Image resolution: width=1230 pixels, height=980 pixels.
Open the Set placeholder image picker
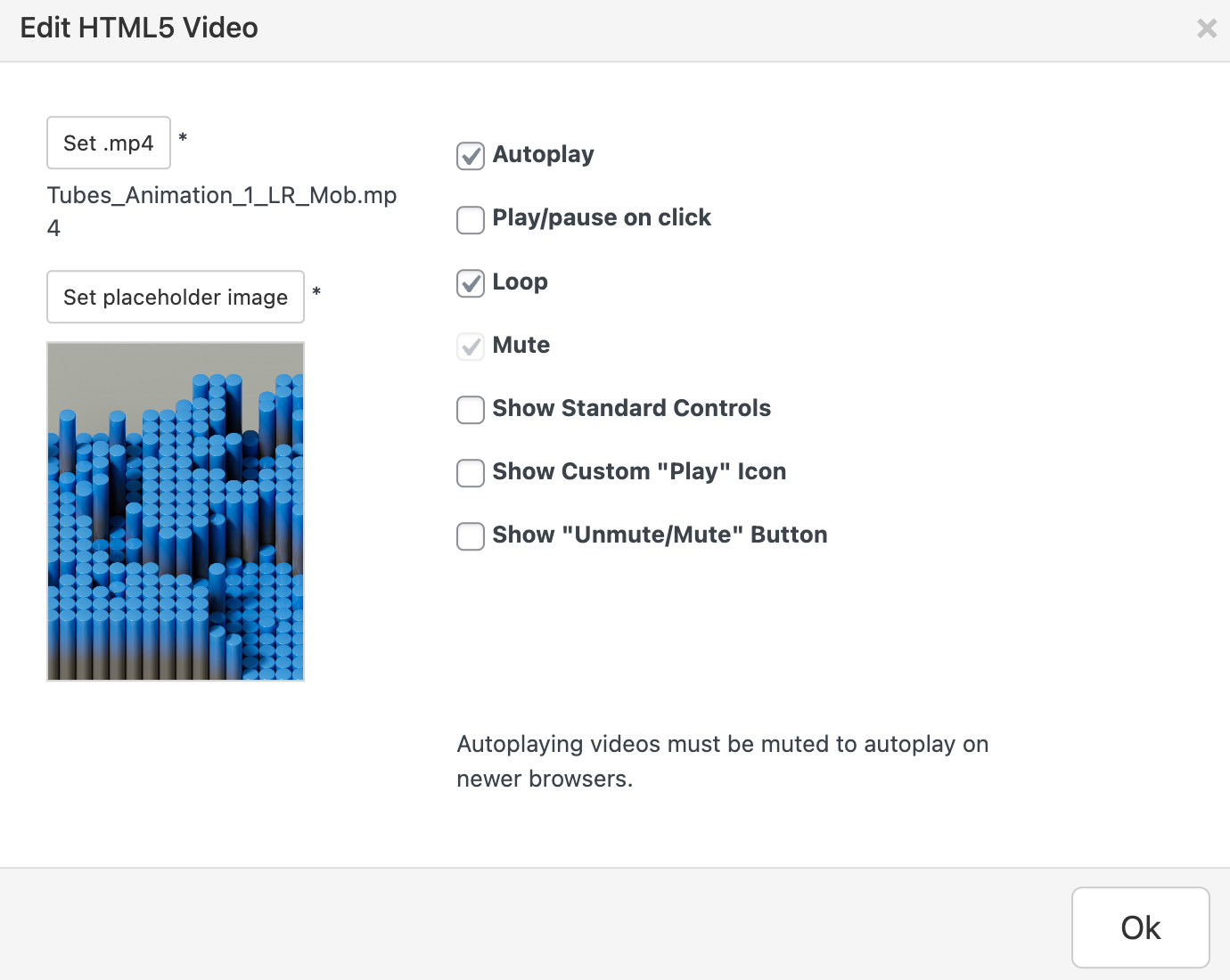[175, 297]
